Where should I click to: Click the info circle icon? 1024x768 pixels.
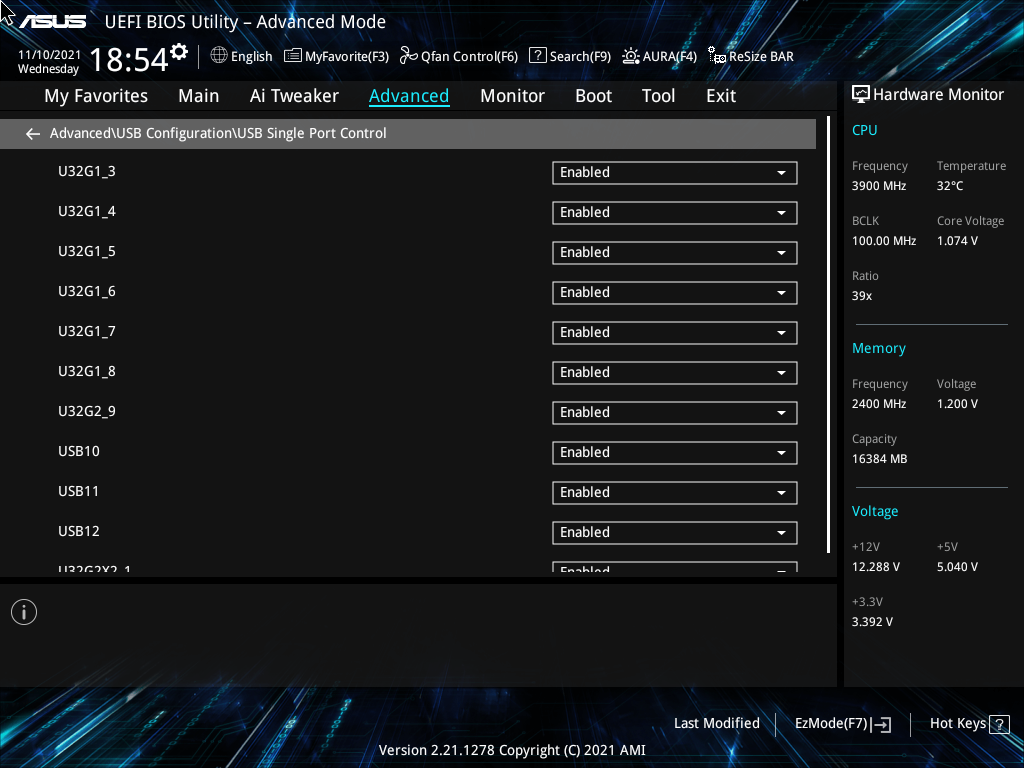(24, 612)
